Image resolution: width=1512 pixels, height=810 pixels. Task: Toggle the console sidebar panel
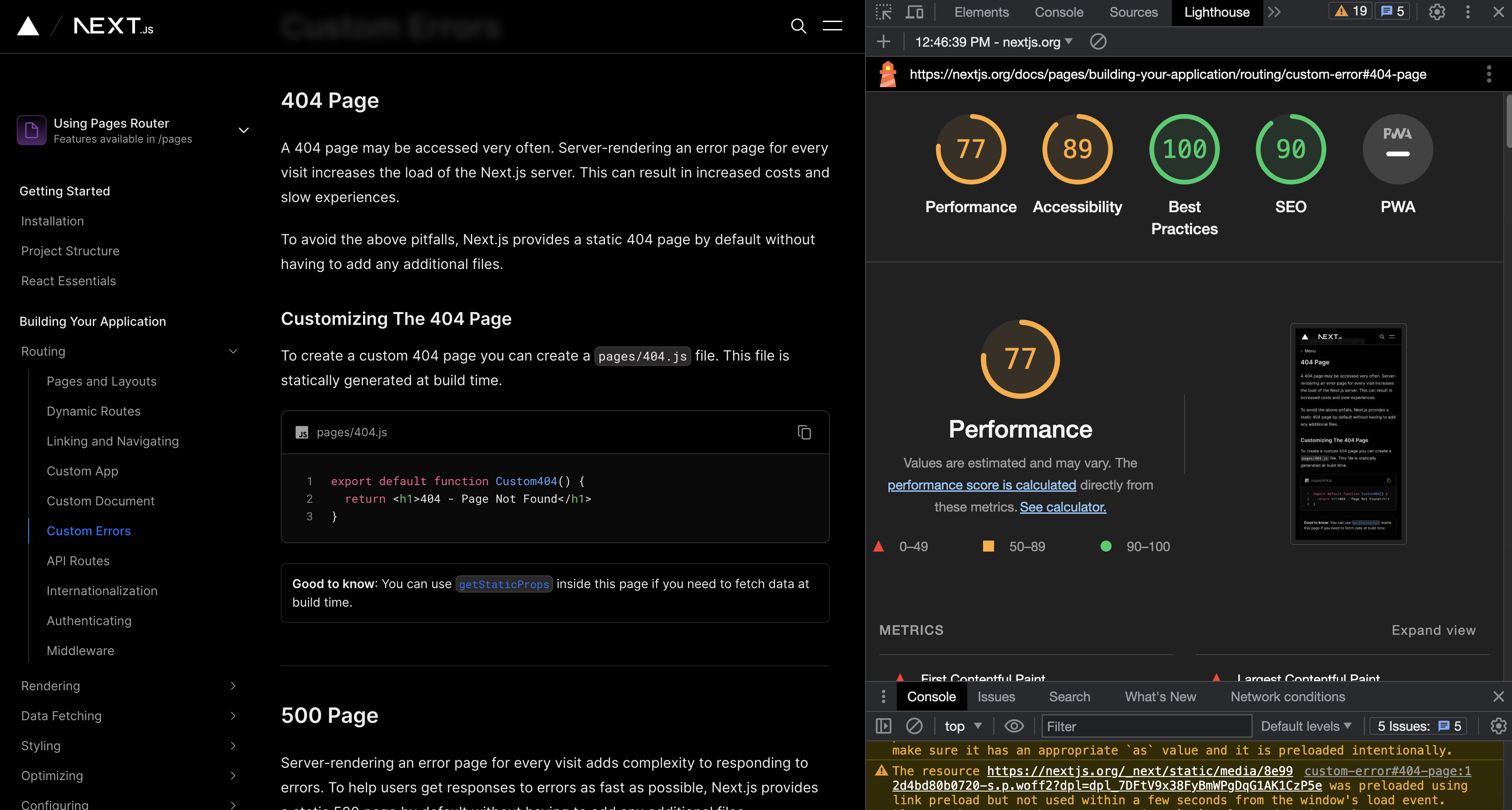883,726
